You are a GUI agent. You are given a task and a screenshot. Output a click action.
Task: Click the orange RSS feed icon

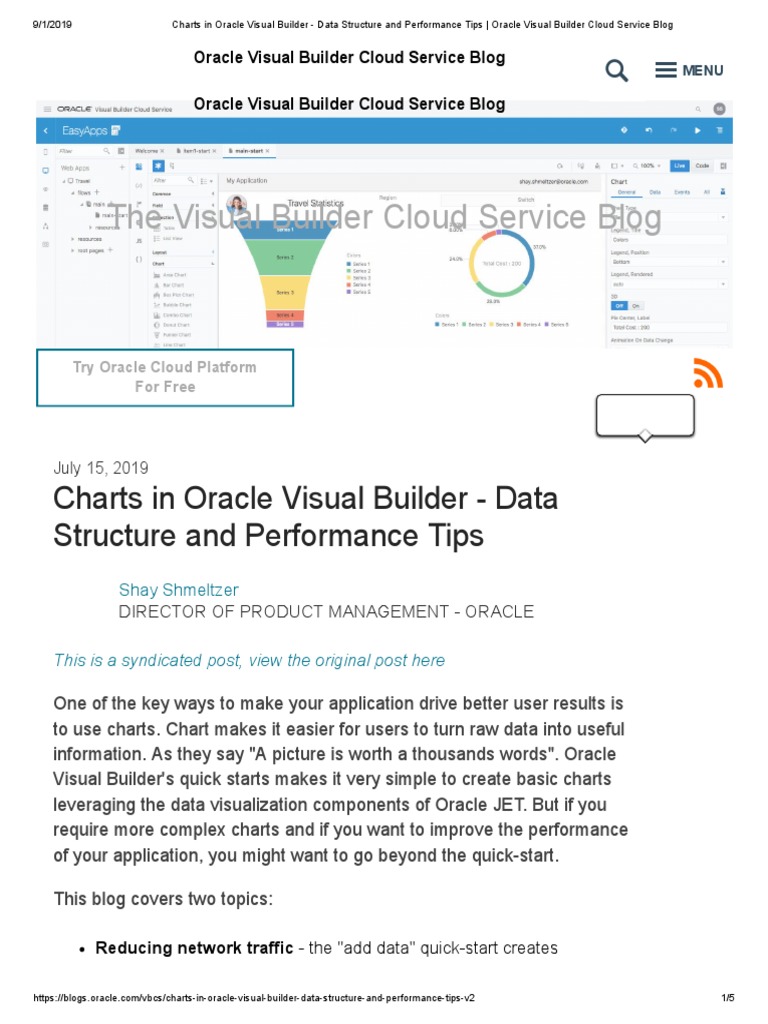[707, 372]
